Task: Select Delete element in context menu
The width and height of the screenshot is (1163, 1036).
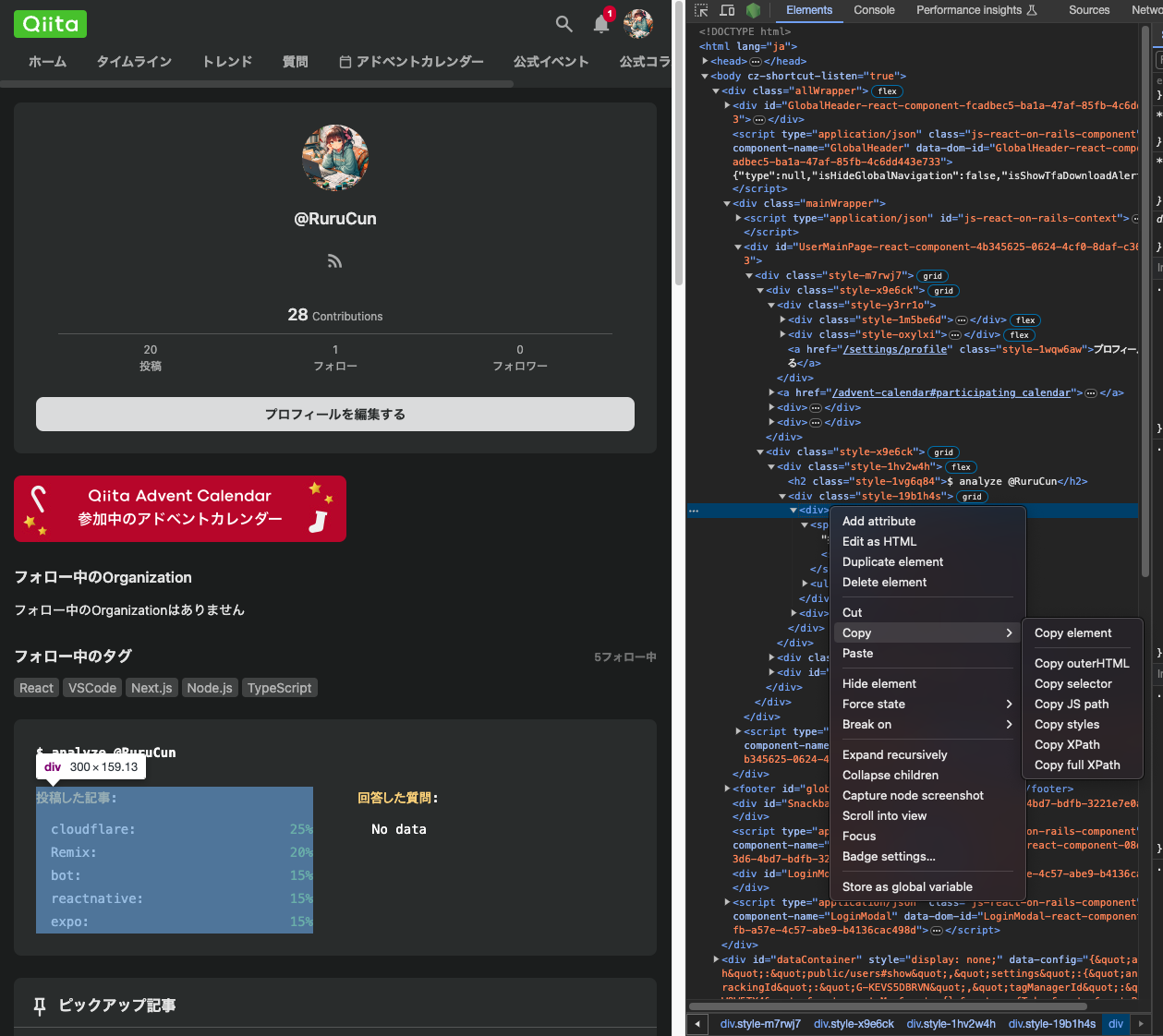Action: (927, 583)
